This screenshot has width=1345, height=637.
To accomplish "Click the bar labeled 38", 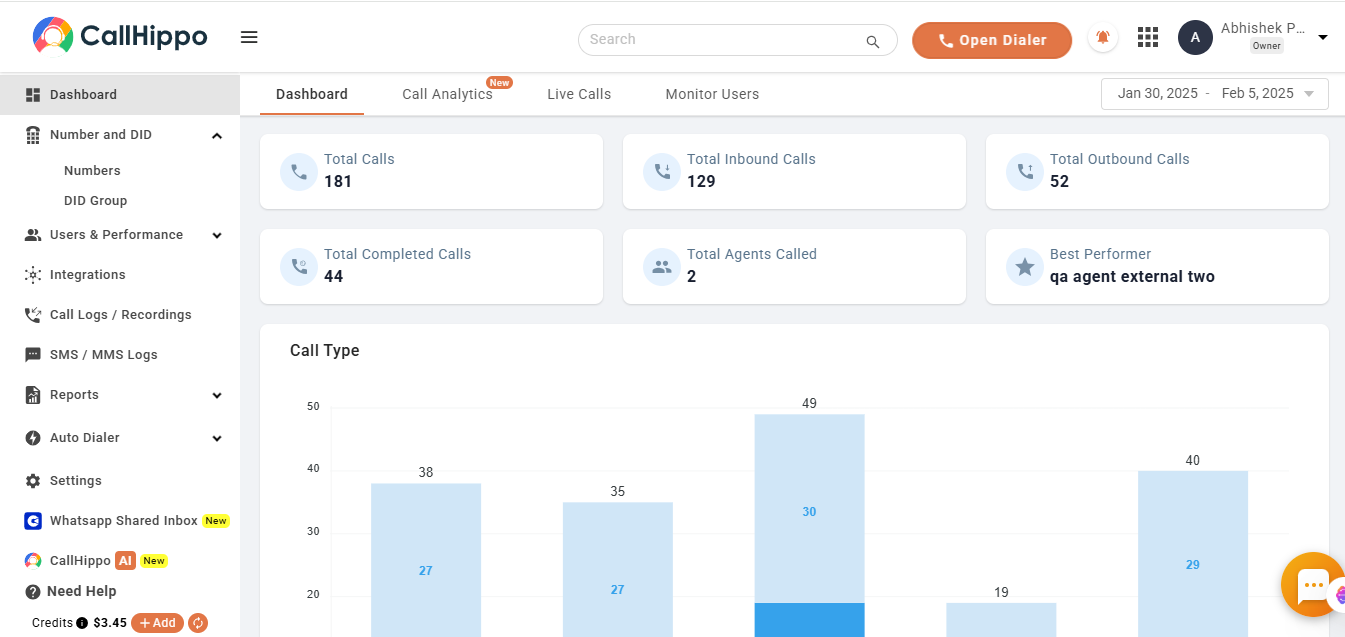I will pos(426,560).
